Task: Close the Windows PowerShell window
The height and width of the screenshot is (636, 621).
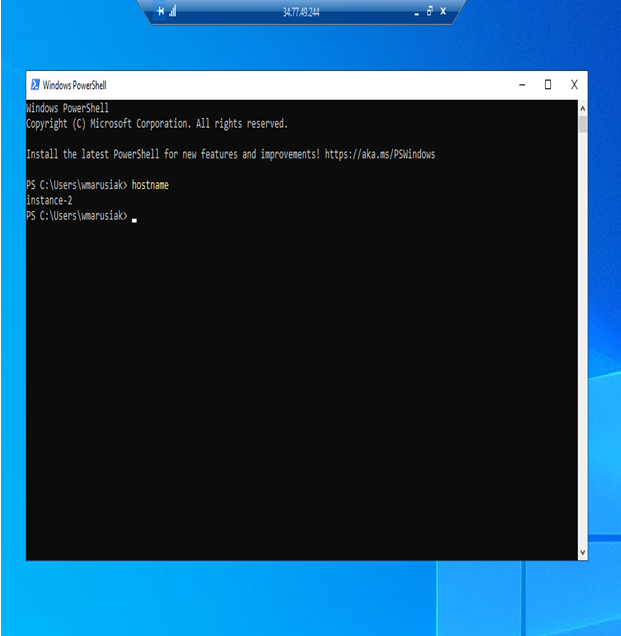Action: 574,85
